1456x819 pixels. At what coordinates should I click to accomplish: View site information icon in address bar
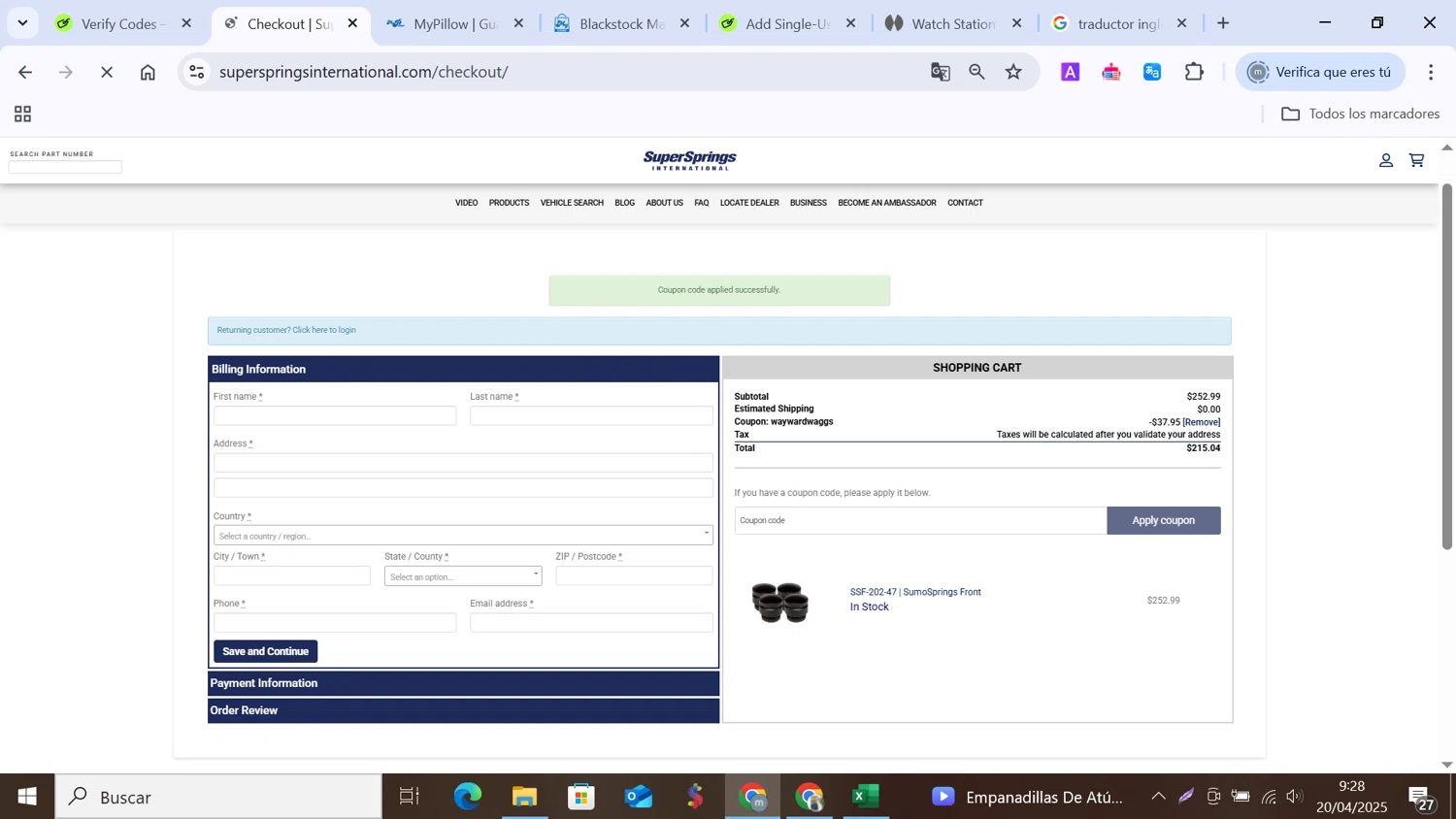click(x=197, y=72)
